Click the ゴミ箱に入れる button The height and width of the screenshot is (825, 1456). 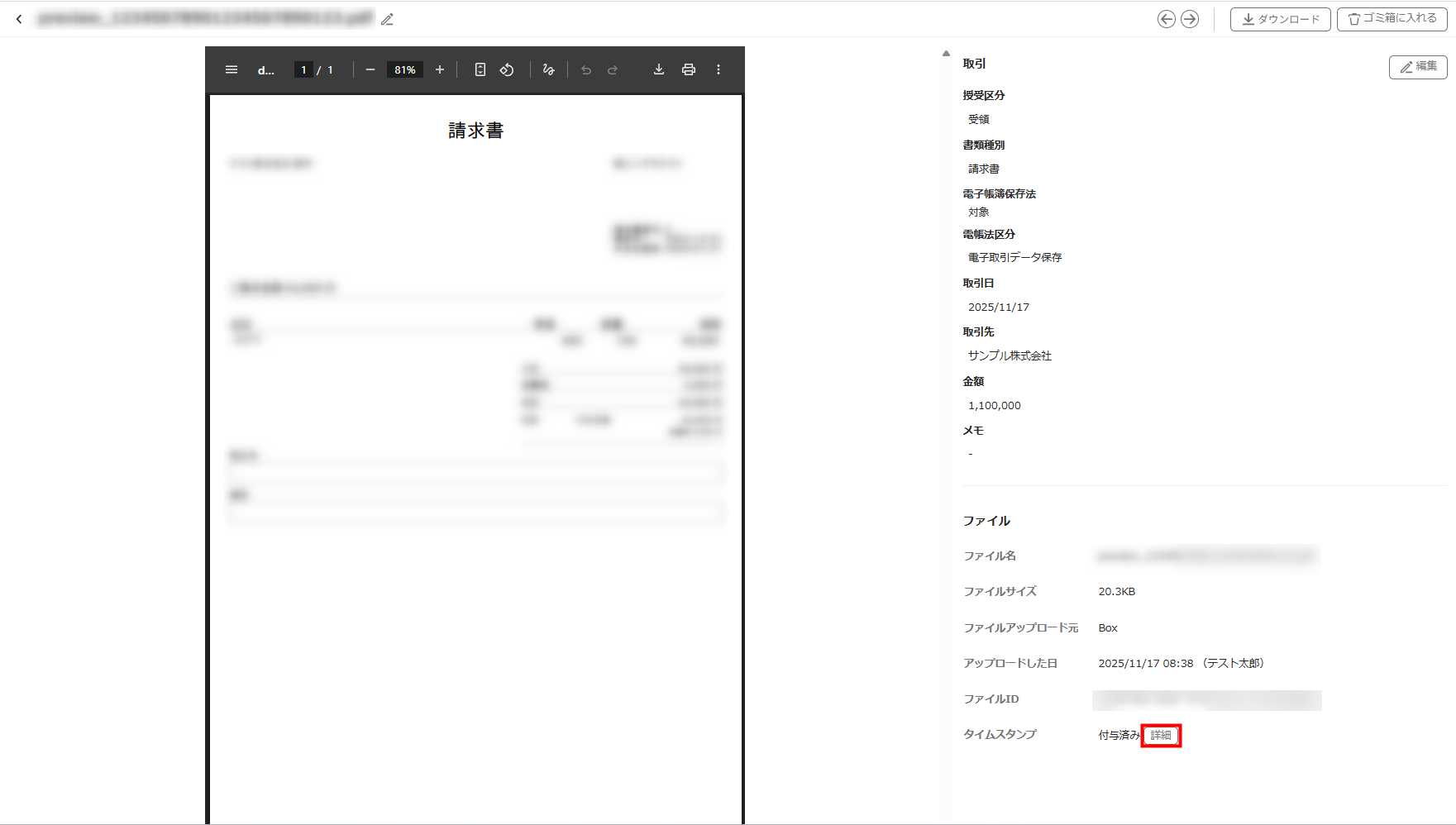coord(1392,19)
